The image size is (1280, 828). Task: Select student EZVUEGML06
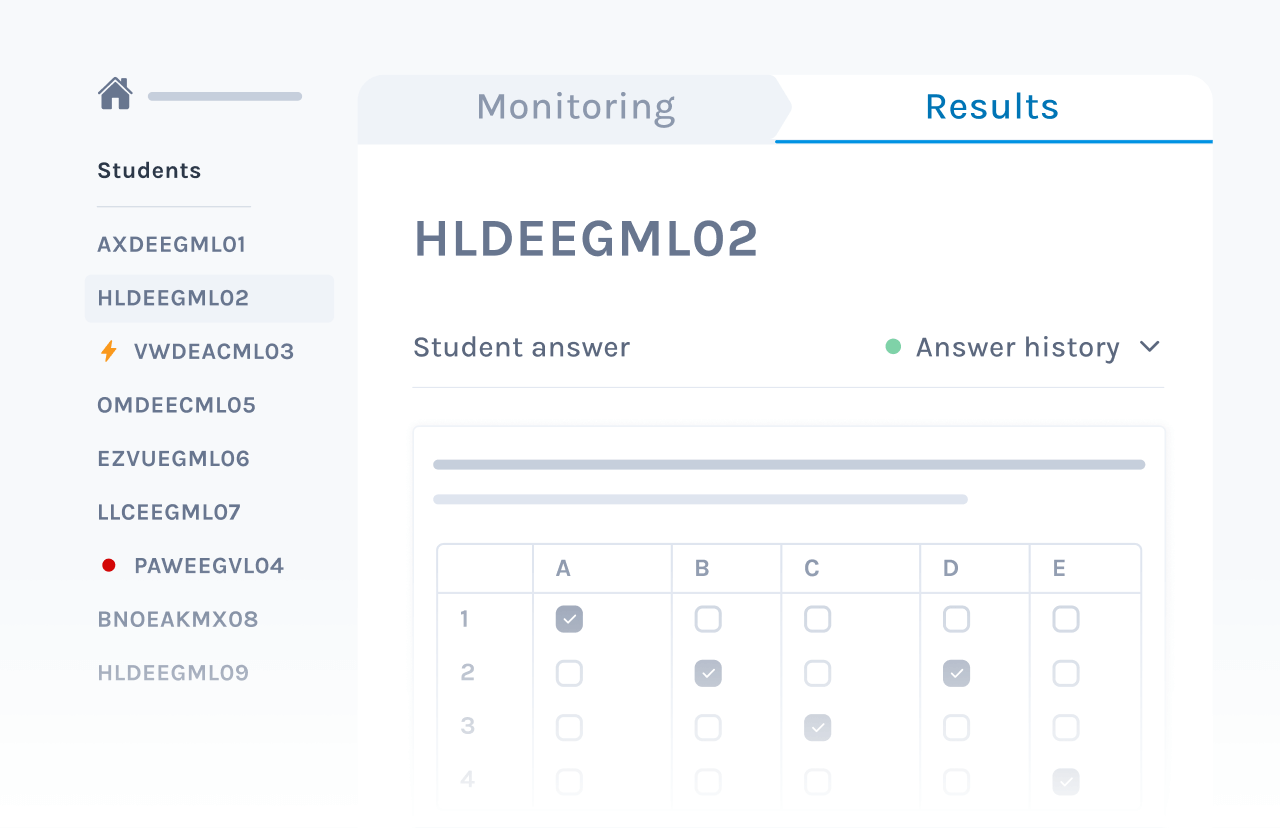pos(173,459)
